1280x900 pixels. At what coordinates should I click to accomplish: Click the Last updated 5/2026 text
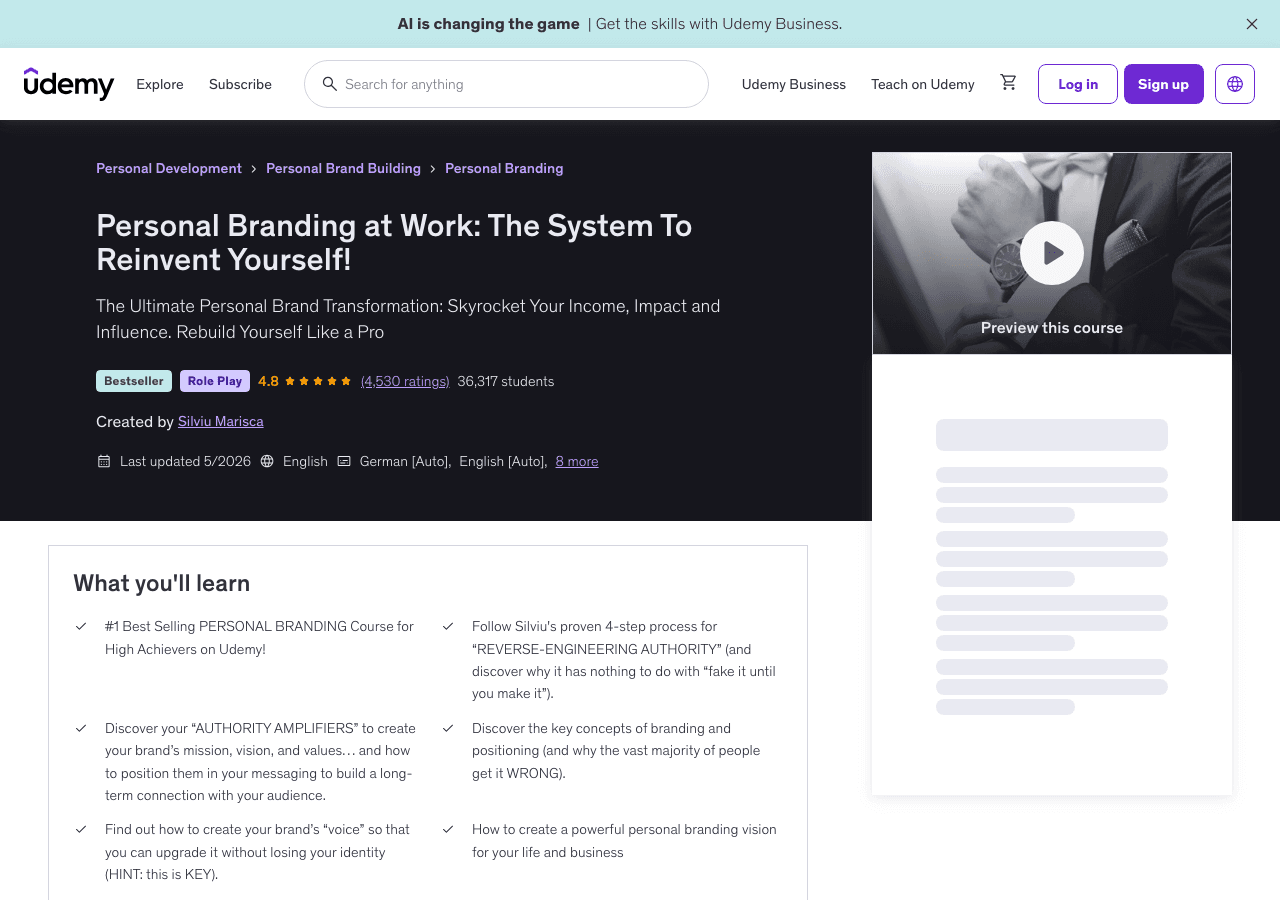185,461
